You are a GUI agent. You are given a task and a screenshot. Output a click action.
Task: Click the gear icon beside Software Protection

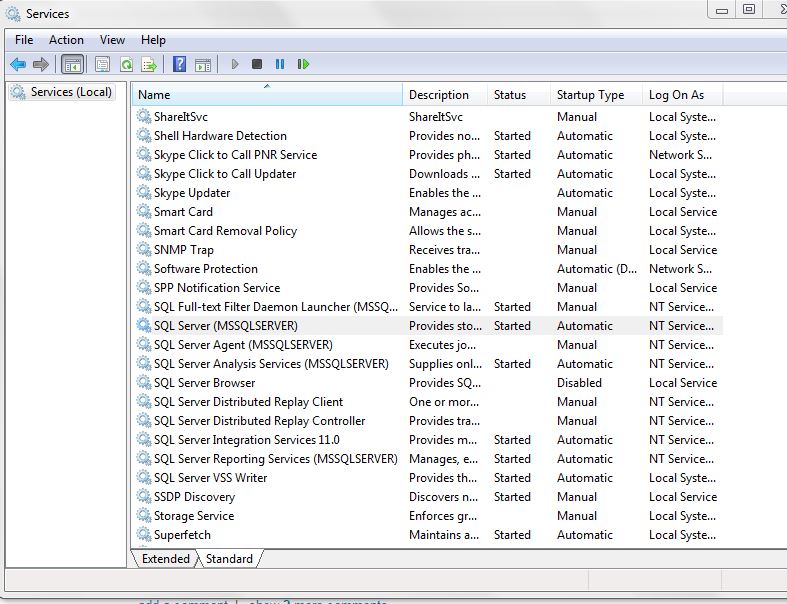(x=144, y=269)
